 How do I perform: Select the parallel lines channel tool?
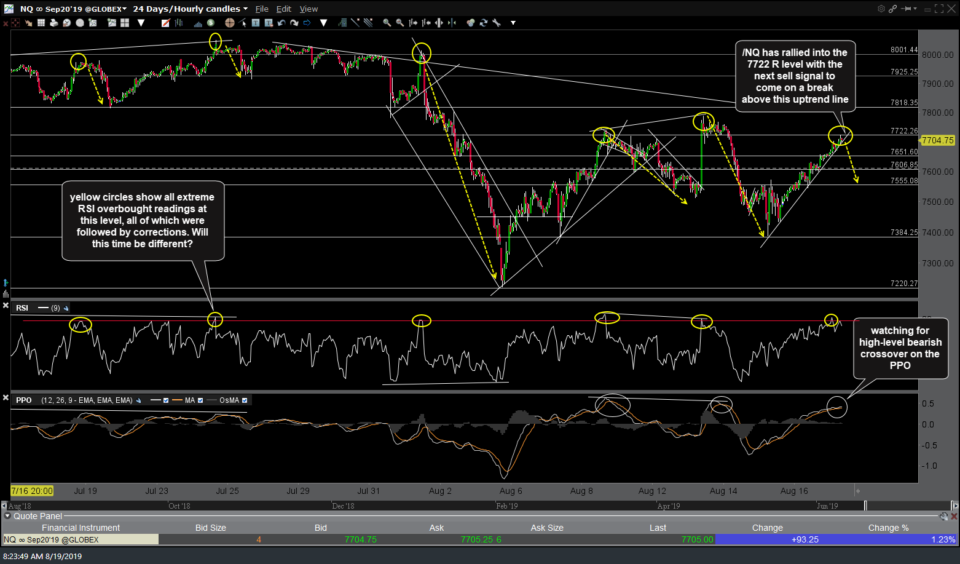(x=369, y=23)
